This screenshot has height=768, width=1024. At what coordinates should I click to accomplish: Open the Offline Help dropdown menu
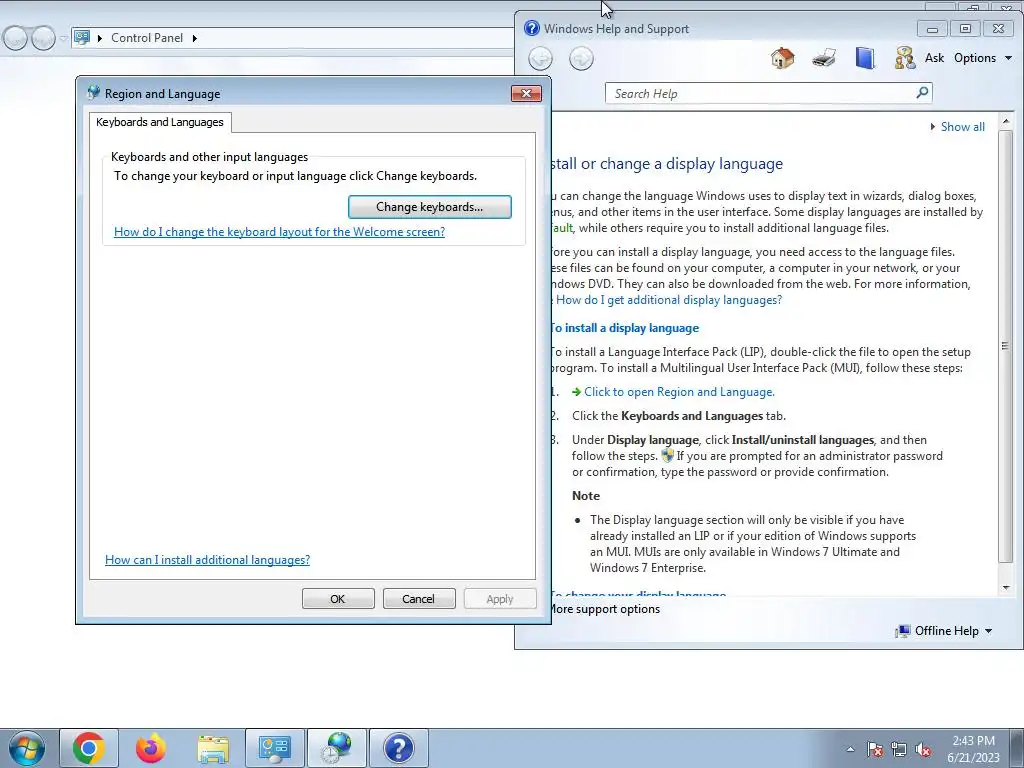953,631
